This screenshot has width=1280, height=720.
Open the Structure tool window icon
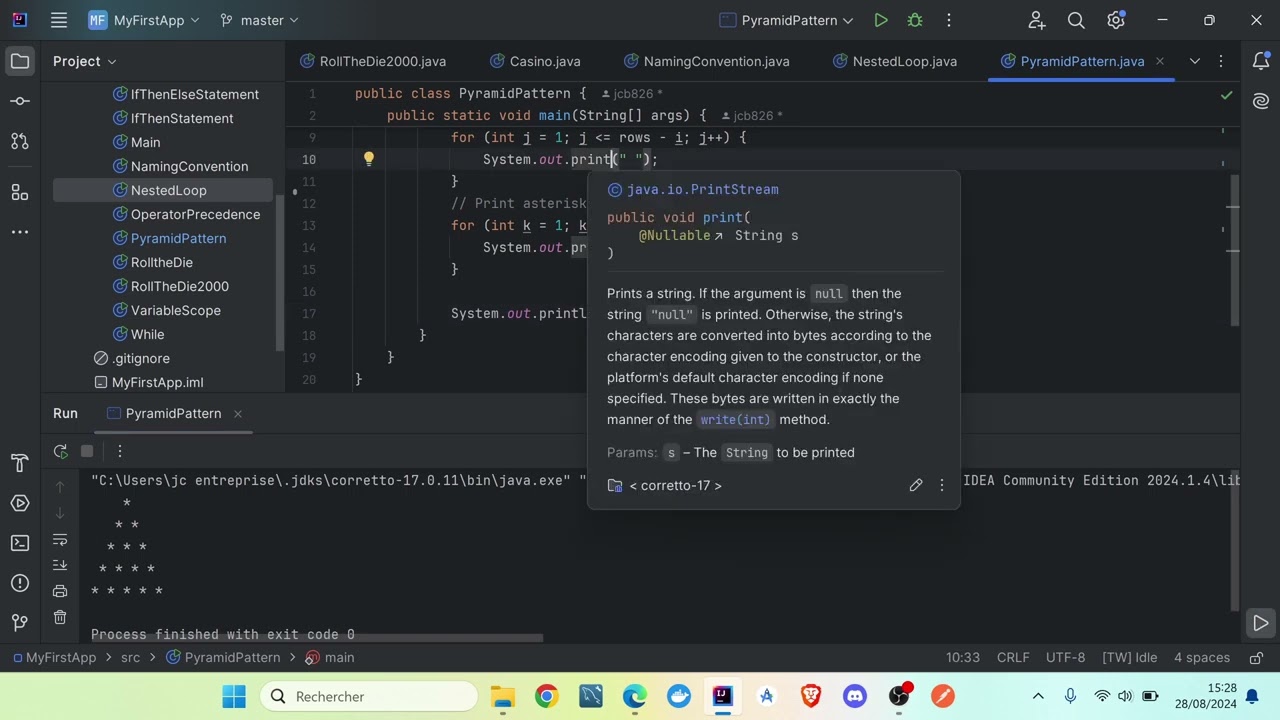(20, 191)
